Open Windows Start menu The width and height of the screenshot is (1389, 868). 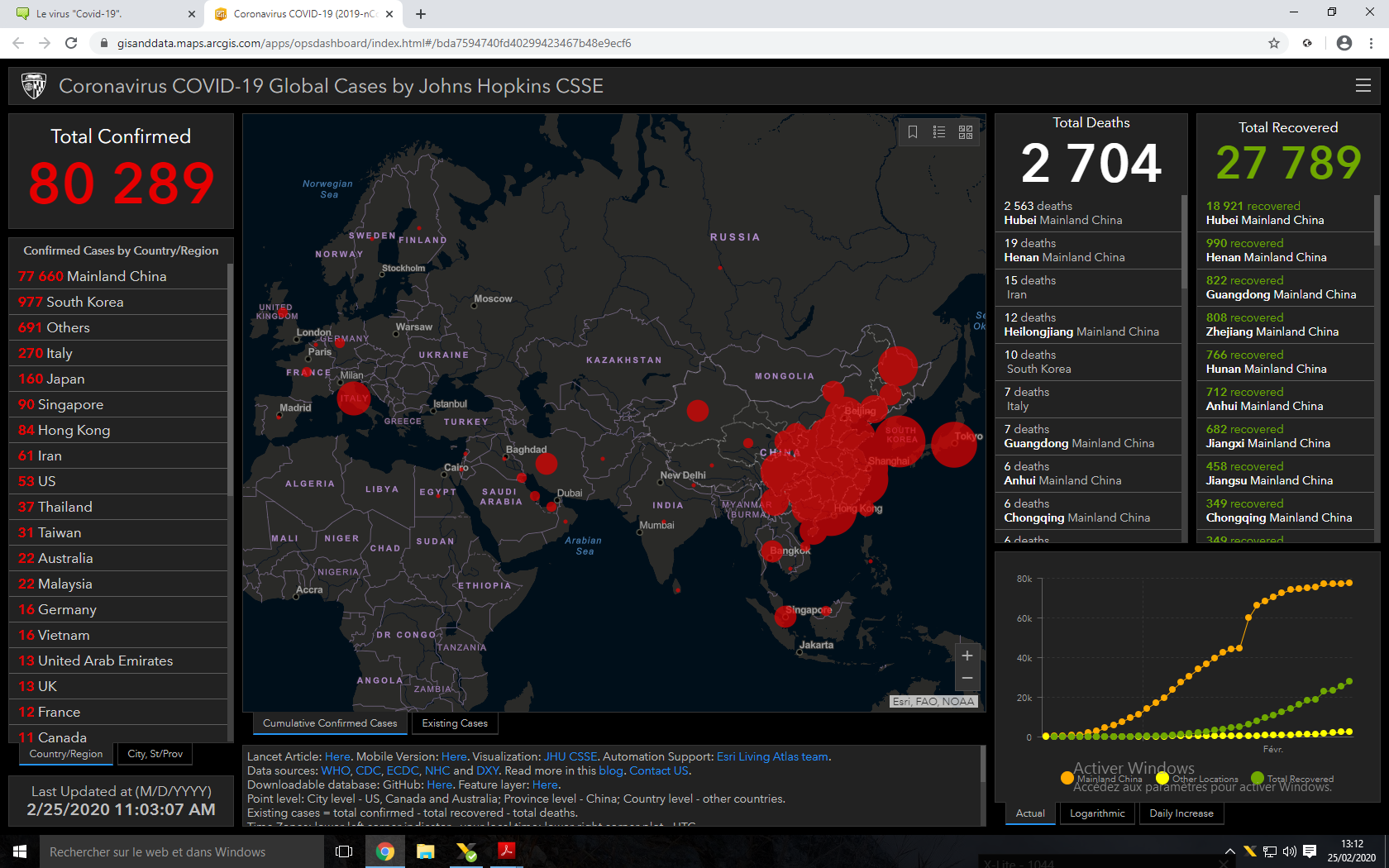(20, 851)
